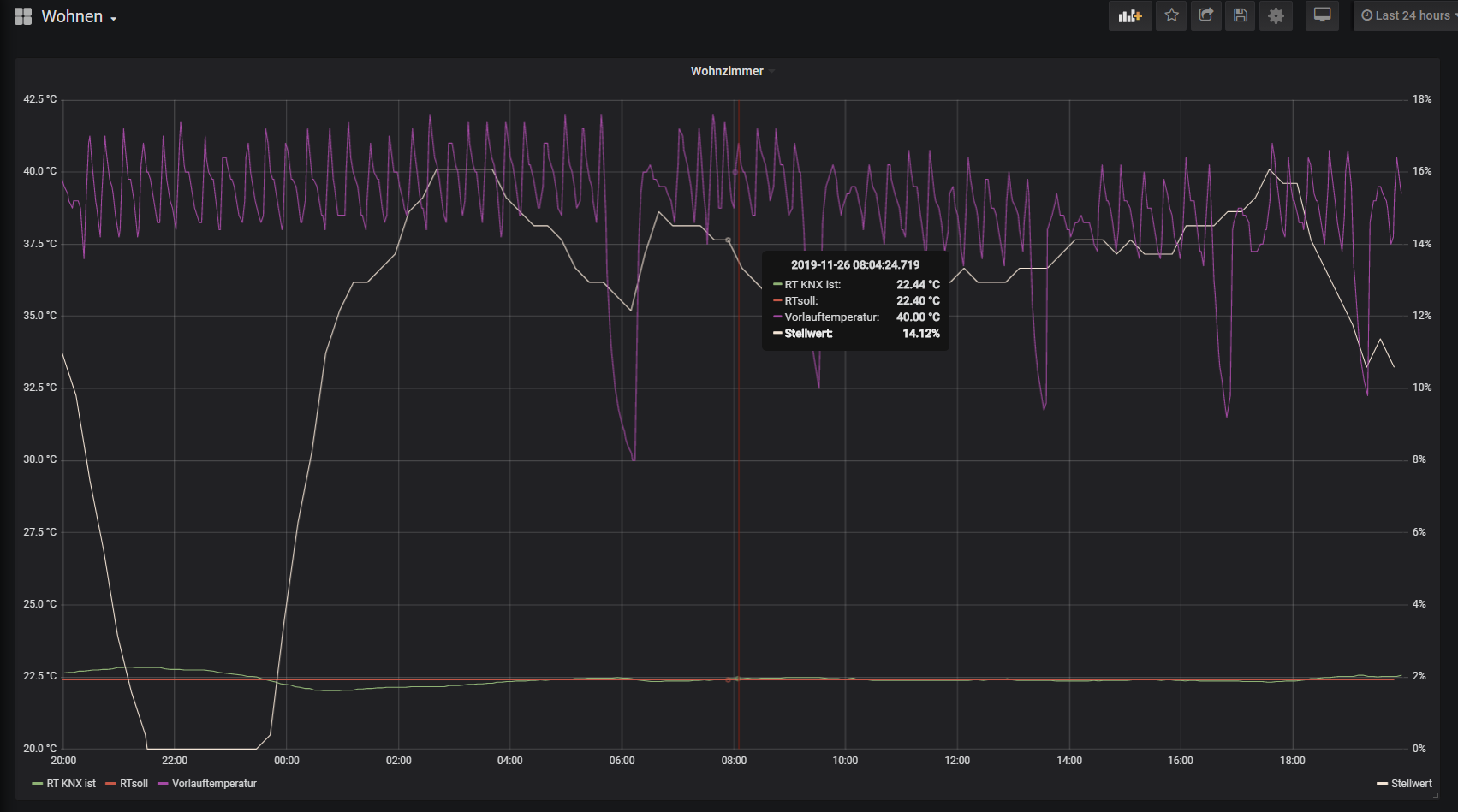Image resolution: width=1458 pixels, height=812 pixels.
Task: Open dashboard settings gear
Action: 1276,15
